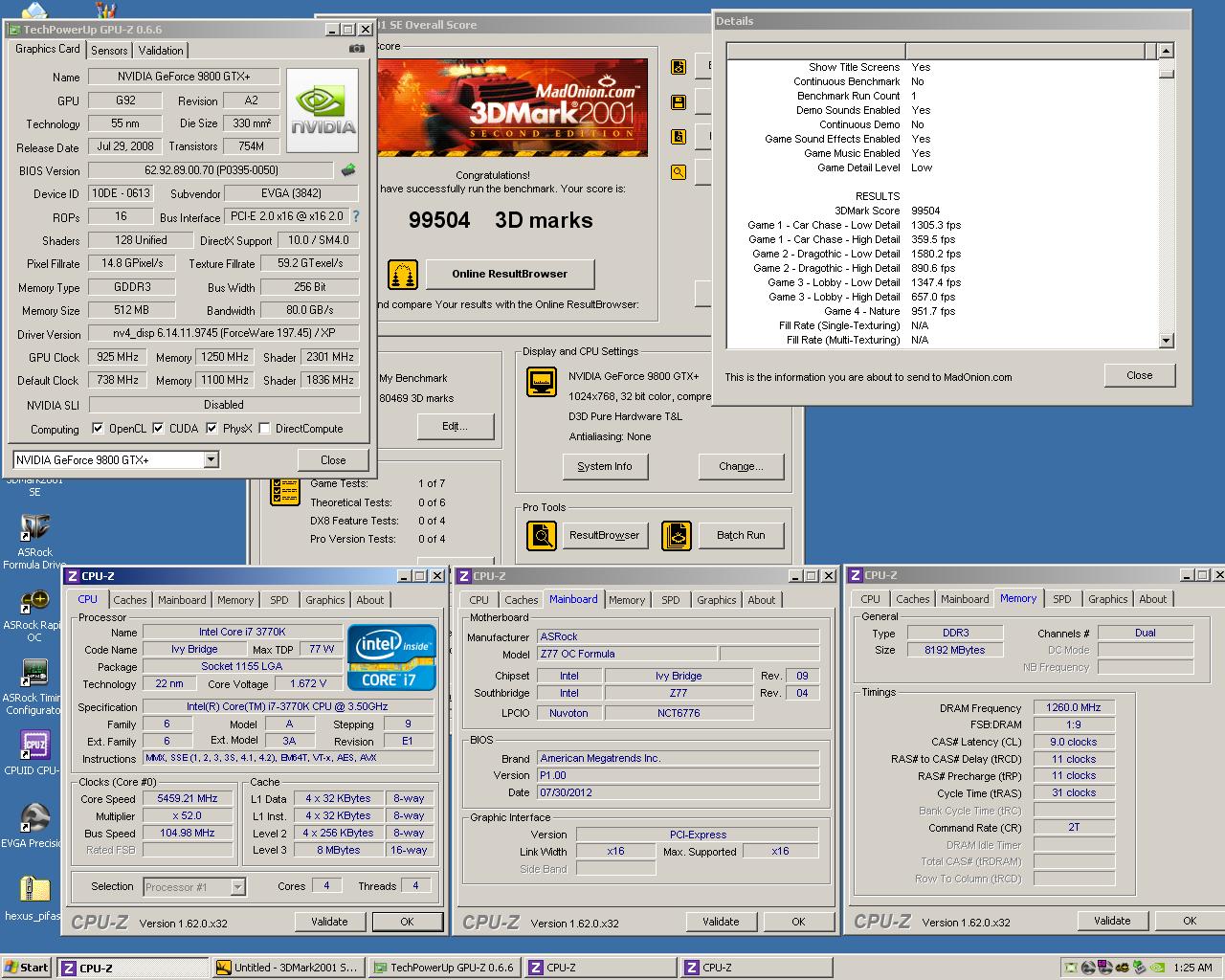Viewport: 1225px width, 980px height.
Task: Toggle the PhysX checkbox
Action: pyautogui.click(x=212, y=429)
